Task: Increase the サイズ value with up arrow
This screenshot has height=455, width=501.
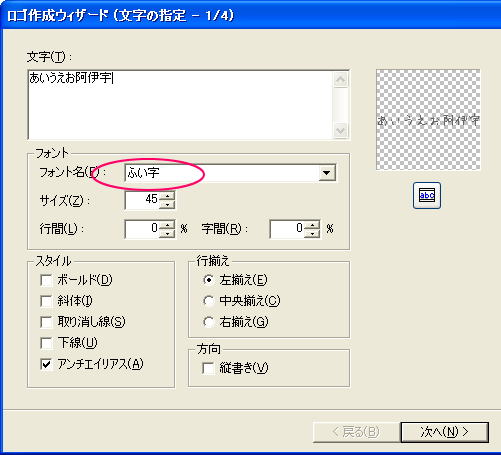Action: pos(167,196)
